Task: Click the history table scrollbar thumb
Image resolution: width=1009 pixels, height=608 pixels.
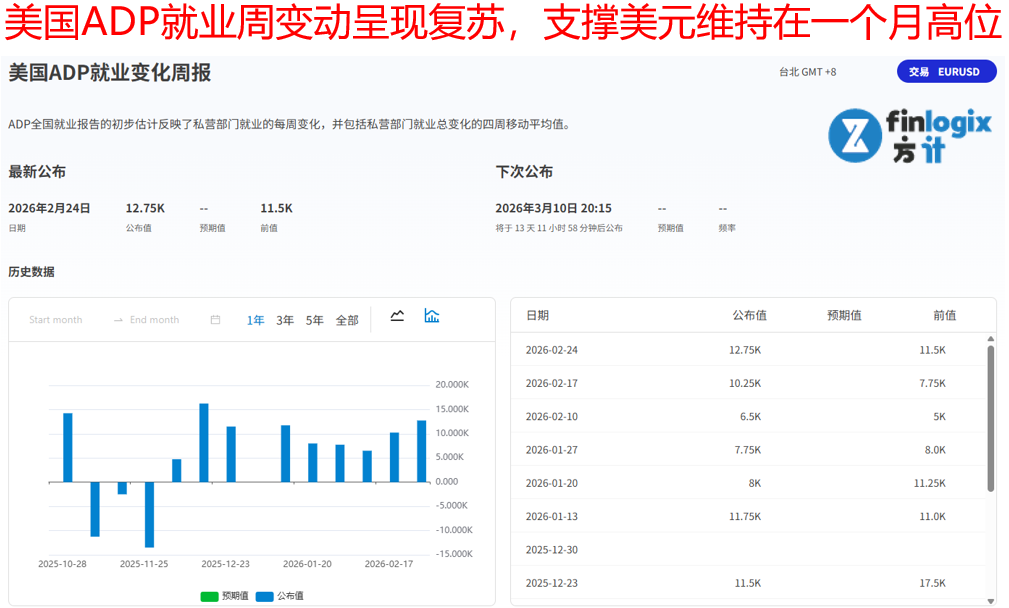Action: 990,418
